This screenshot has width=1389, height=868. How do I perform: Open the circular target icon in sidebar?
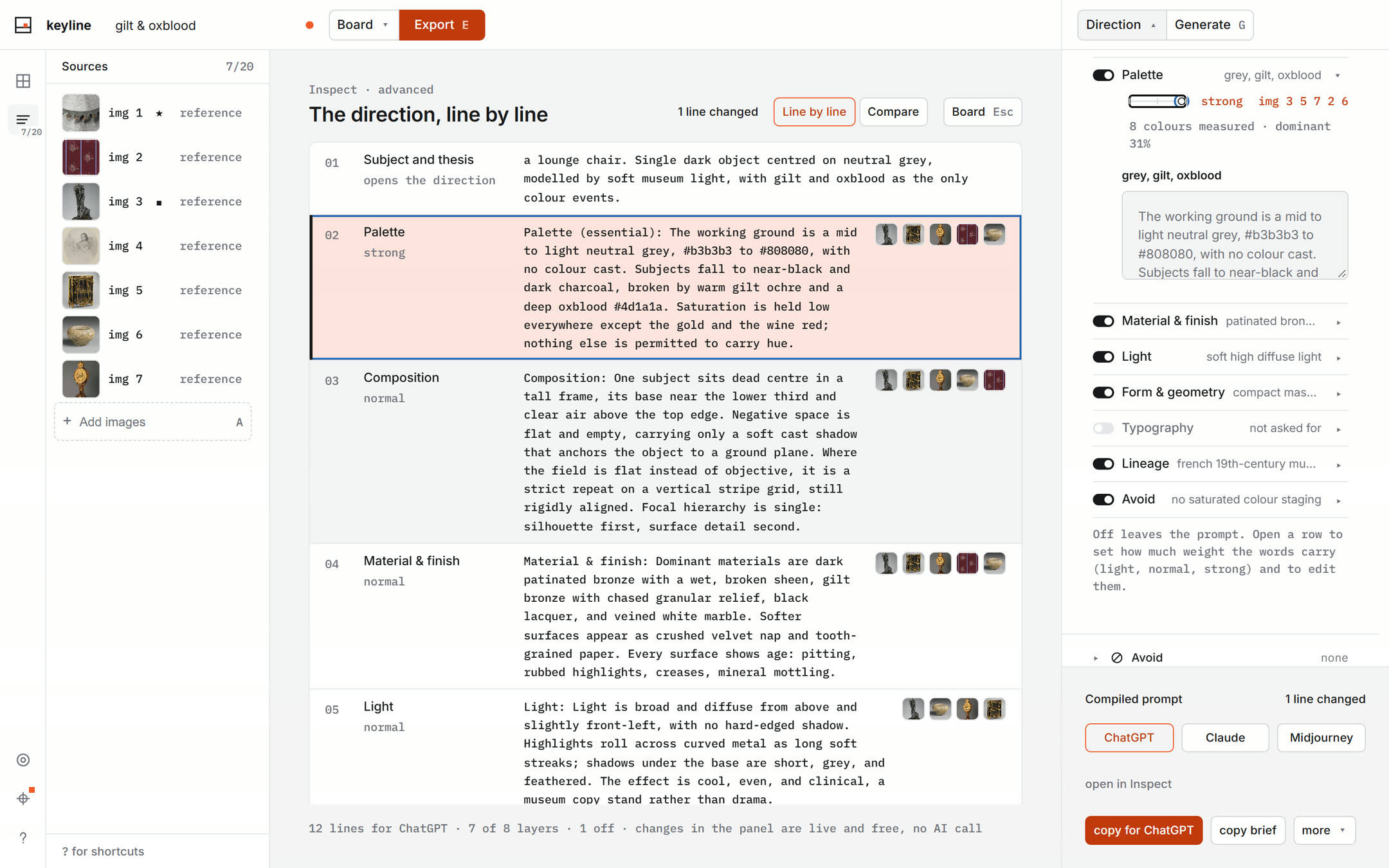tap(23, 760)
